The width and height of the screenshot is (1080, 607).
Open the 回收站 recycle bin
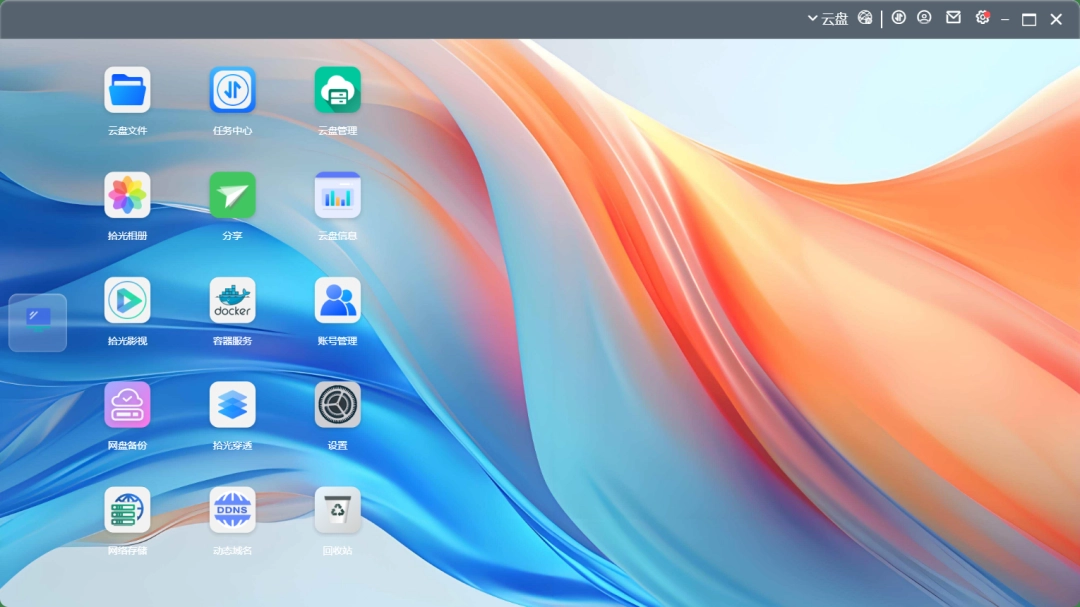pyautogui.click(x=337, y=510)
